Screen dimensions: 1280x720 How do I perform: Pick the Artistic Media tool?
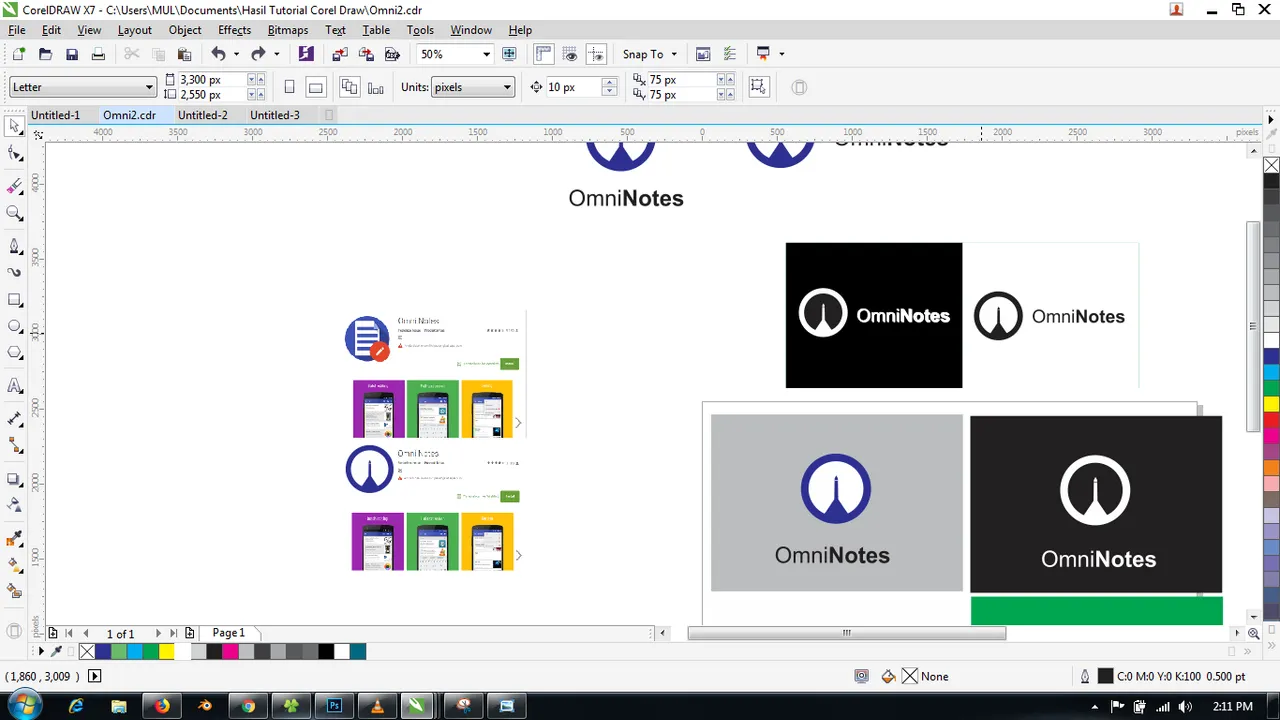[x=14, y=272]
